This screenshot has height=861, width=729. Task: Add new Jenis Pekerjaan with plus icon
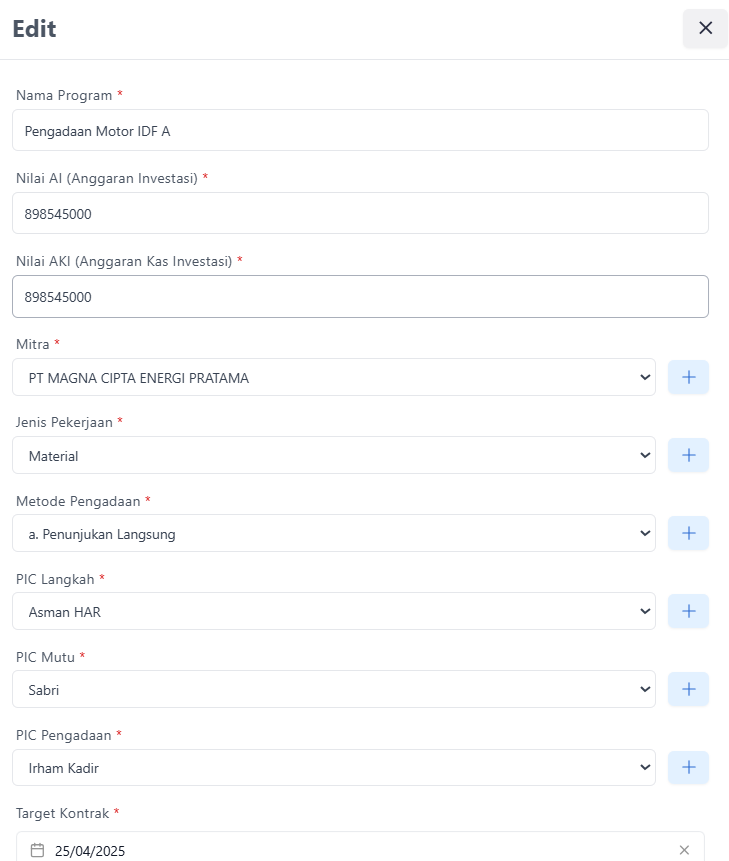coord(688,455)
